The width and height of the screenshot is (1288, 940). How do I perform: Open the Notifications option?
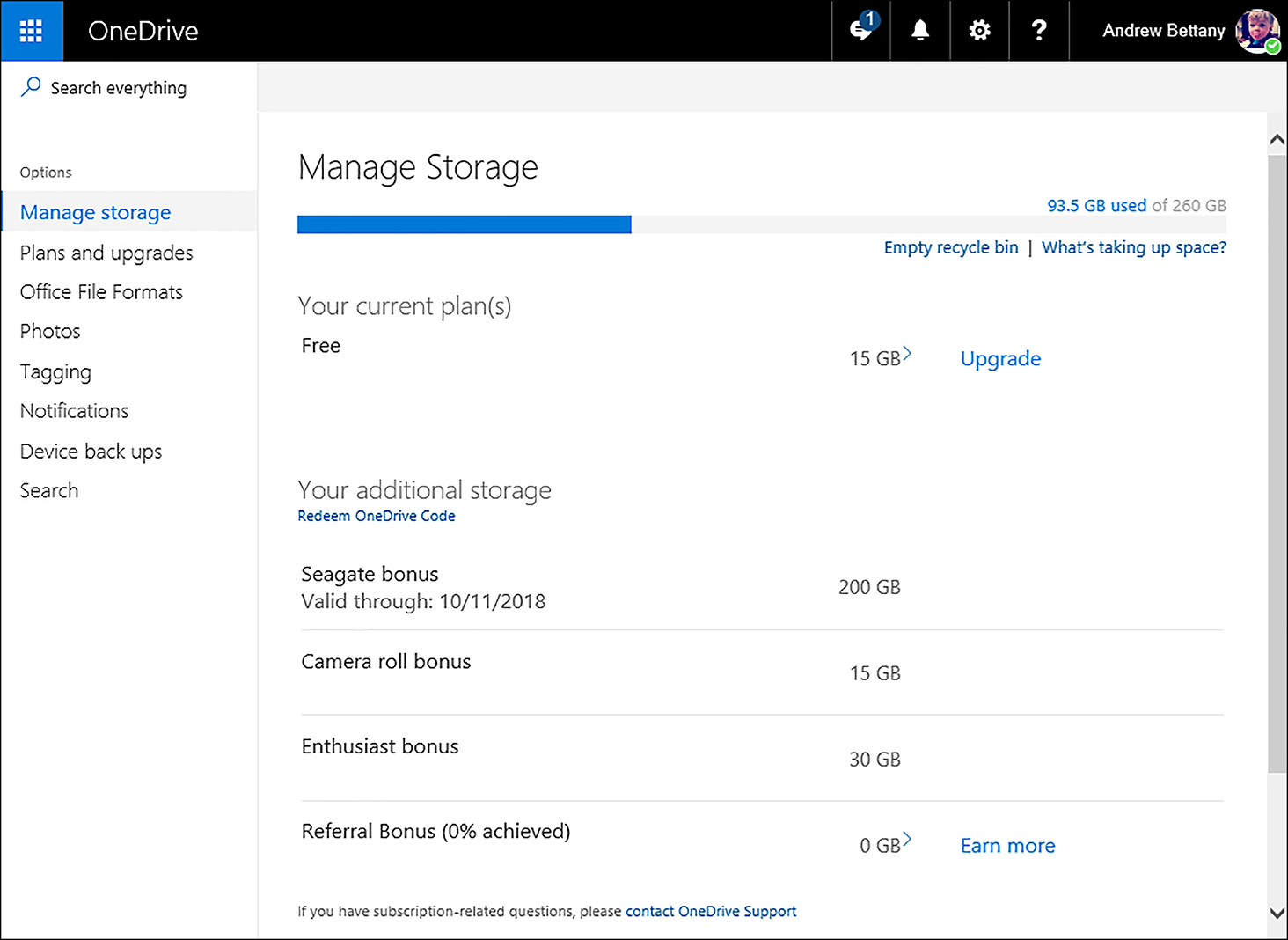(74, 411)
